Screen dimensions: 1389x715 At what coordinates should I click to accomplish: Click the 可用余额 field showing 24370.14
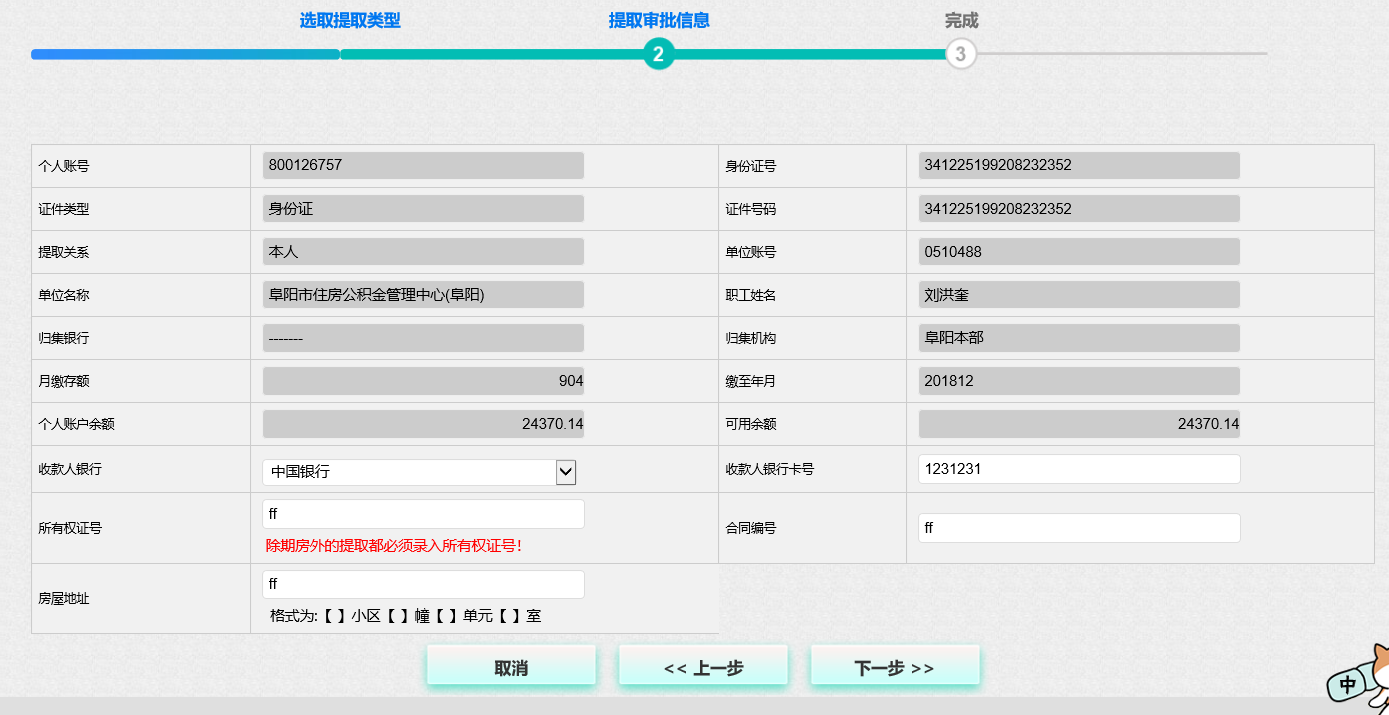pos(1079,424)
